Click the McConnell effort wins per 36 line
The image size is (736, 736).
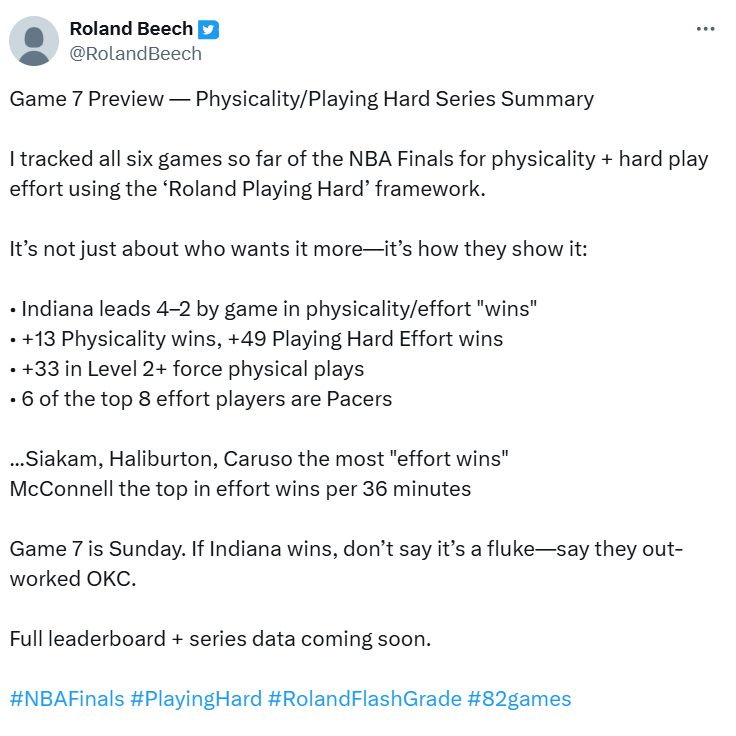pos(240,489)
